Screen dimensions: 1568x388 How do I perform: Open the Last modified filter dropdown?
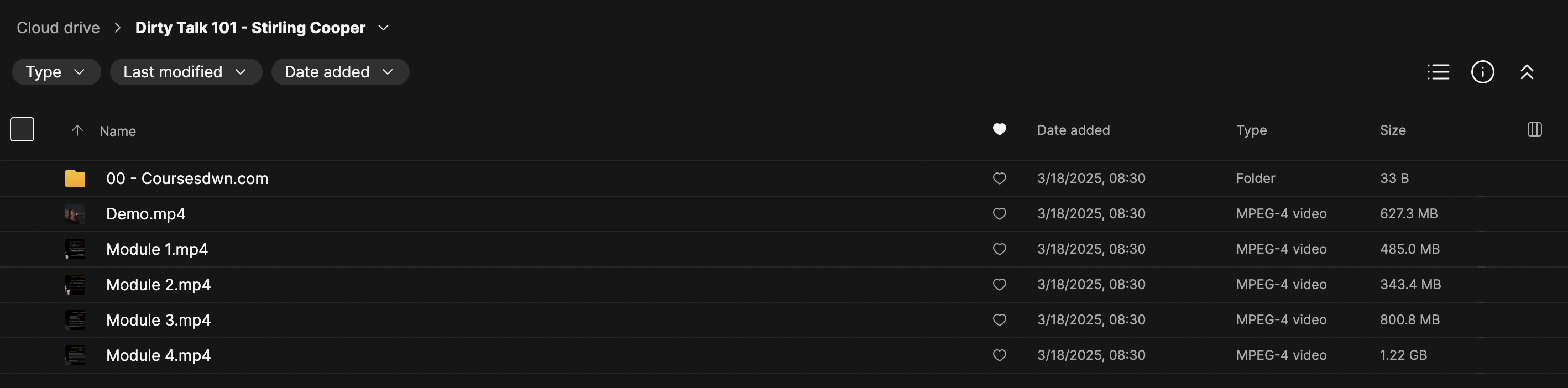point(185,72)
